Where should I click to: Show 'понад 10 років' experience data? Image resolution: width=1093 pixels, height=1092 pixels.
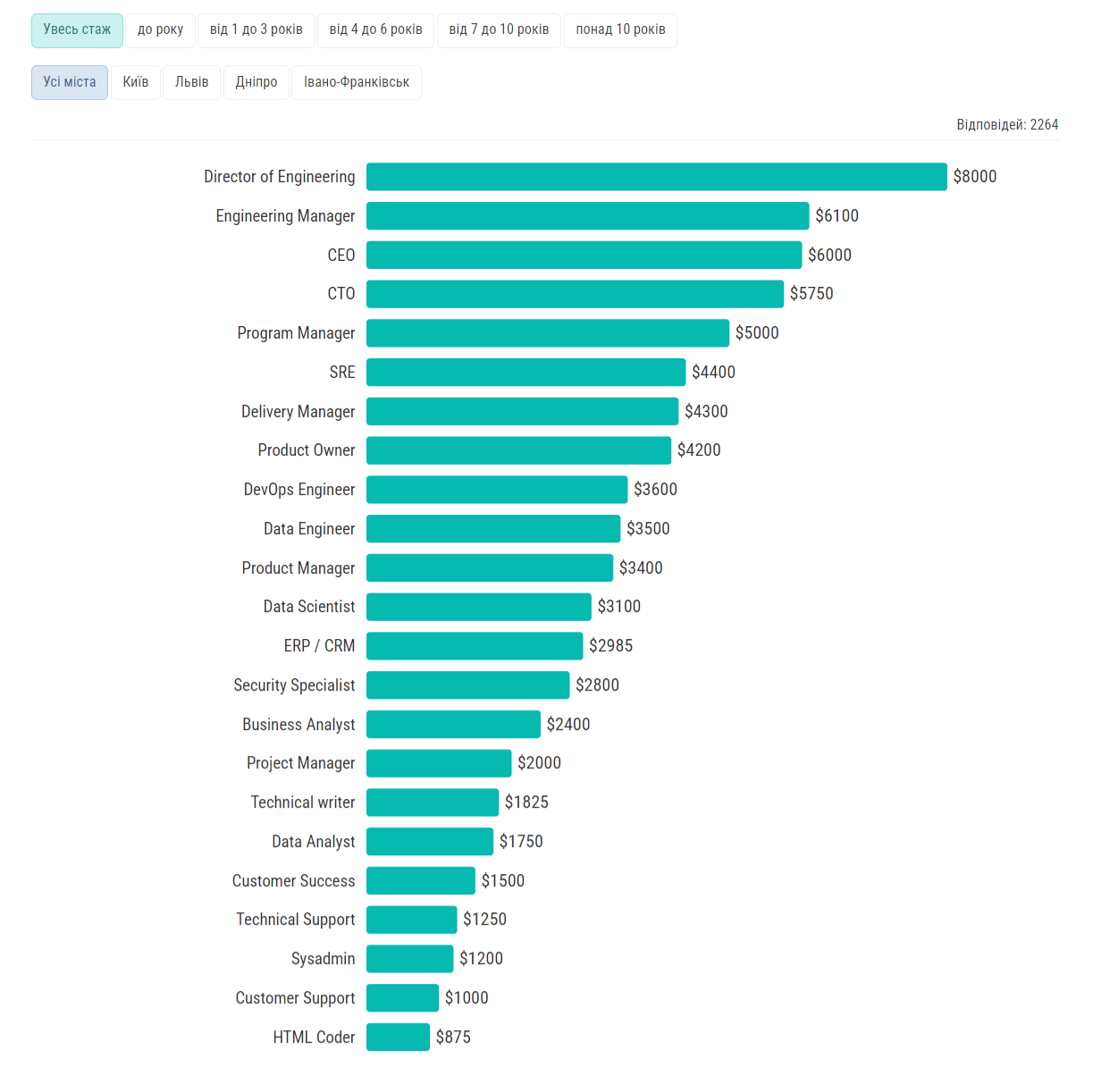(x=620, y=29)
